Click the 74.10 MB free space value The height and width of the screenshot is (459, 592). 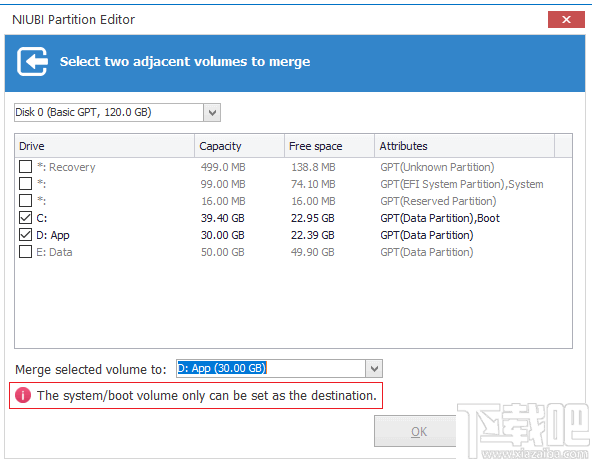313,184
